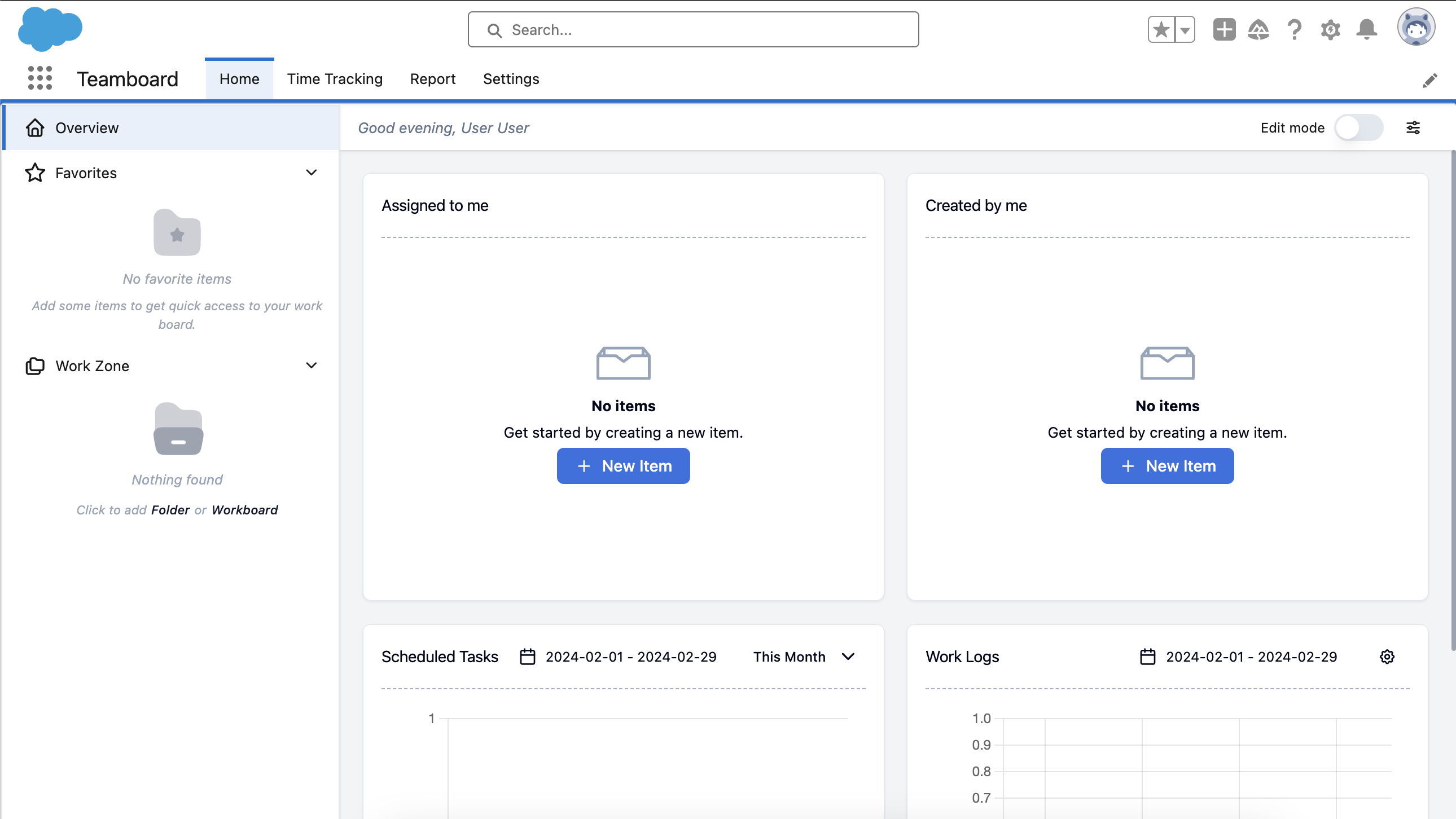The height and width of the screenshot is (819, 1456).
Task: Click the notifications bell icon
Action: click(1366, 29)
